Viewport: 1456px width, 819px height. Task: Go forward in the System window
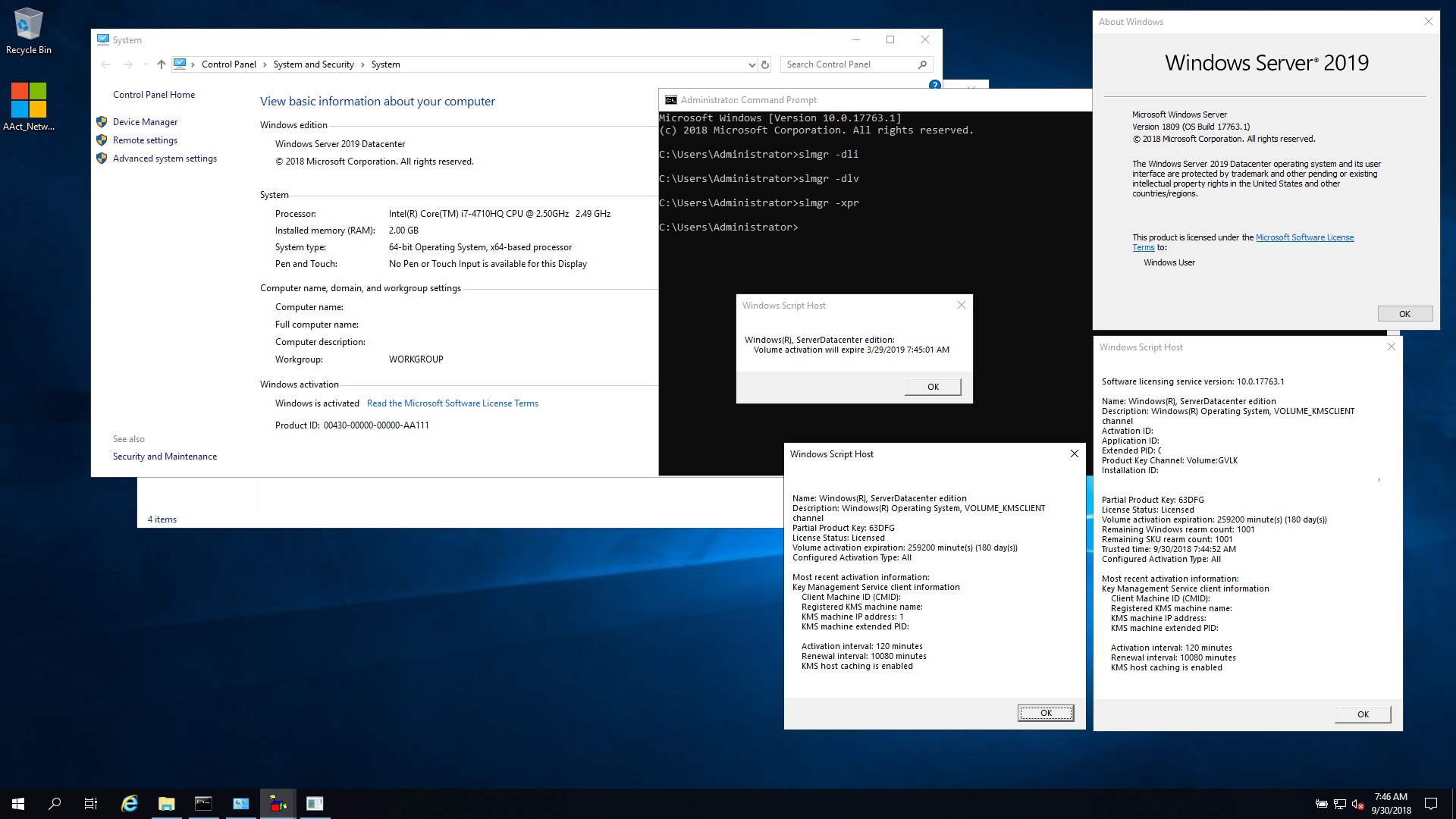[x=127, y=64]
